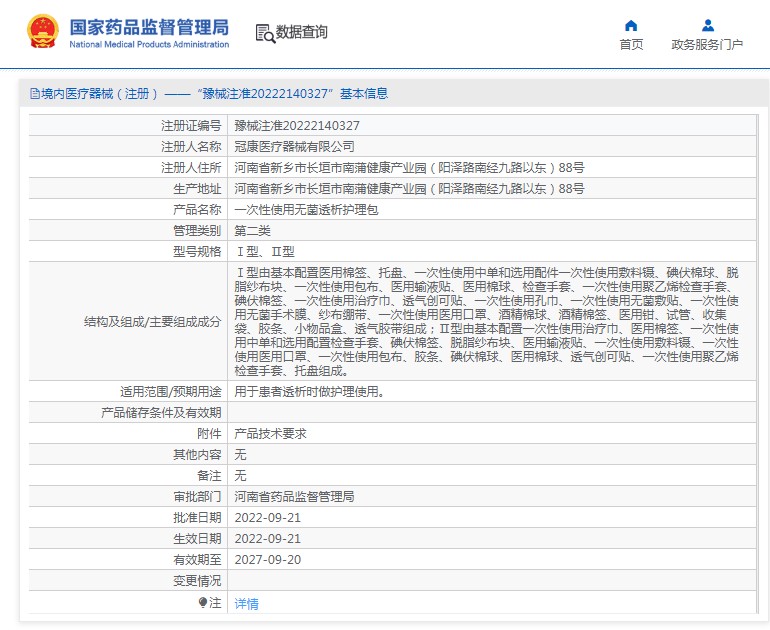The height and width of the screenshot is (630, 770).
Task: Click the 适用范围/预期用途 label
Action: click(170, 392)
